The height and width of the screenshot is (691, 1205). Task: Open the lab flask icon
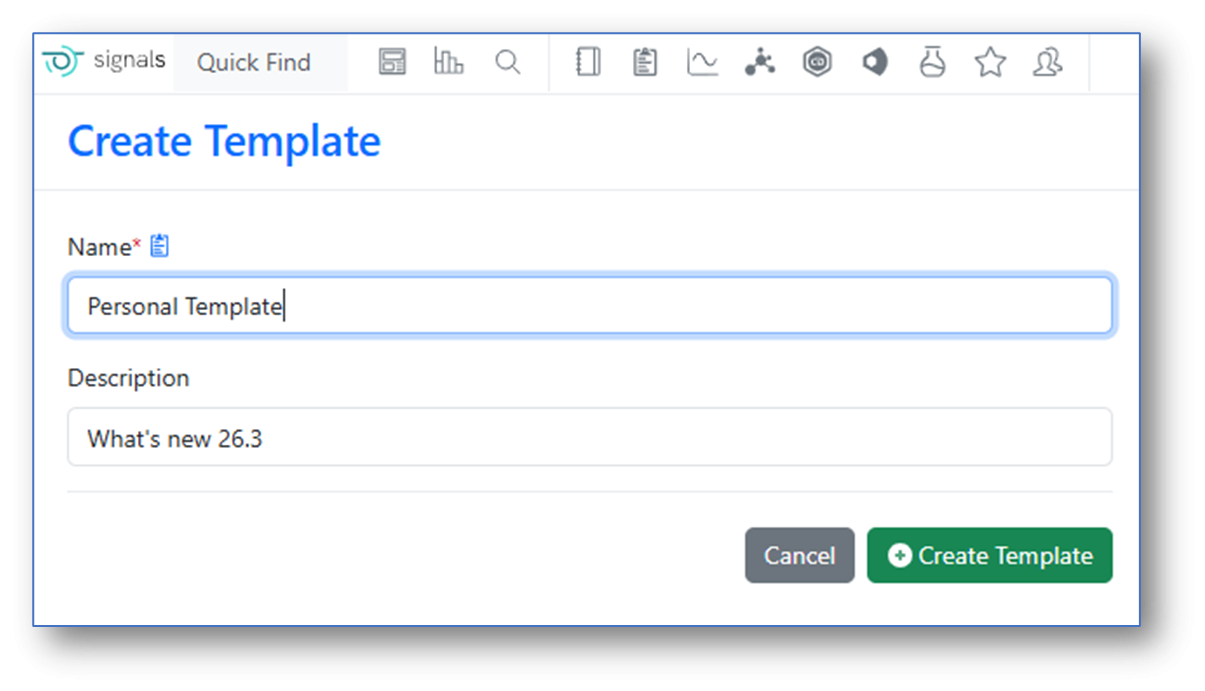click(932, 63)
